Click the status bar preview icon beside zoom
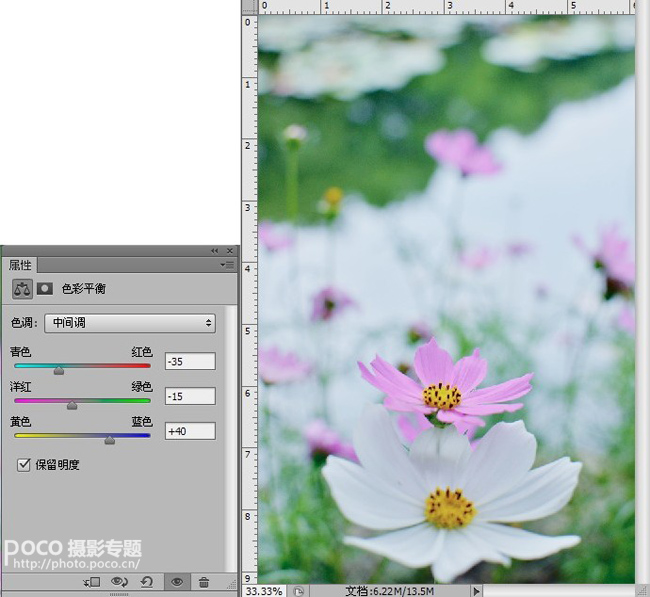The width and height of the screenshot is (650, 597). (298, 591)
